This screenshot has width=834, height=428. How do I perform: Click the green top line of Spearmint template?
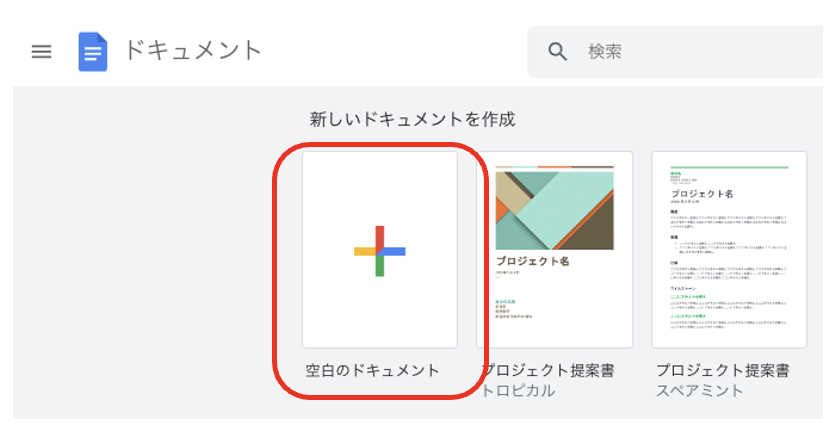tap(729, 167)
